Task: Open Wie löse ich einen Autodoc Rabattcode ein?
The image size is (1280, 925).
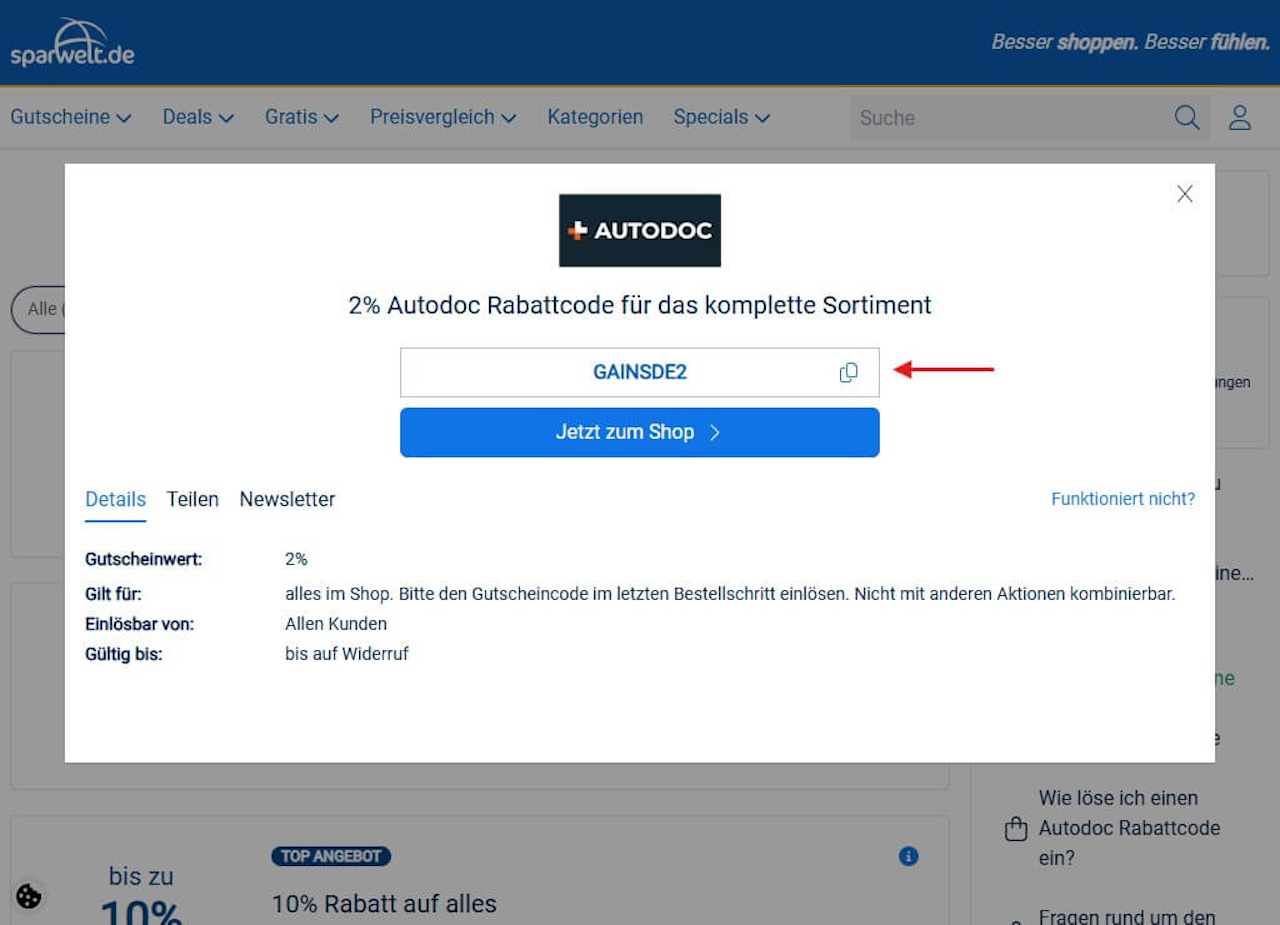Action: (x=1130, y=828)
